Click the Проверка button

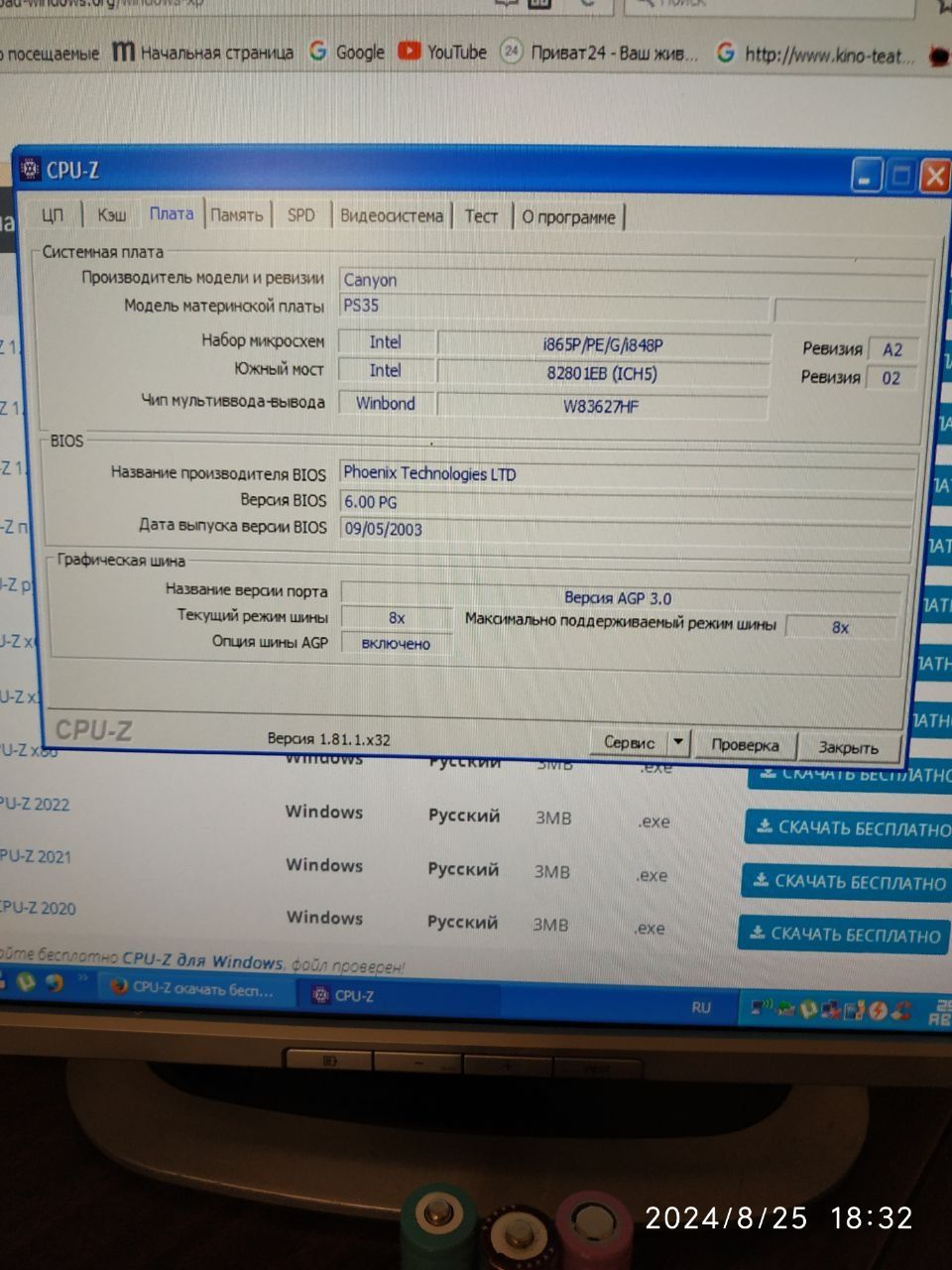point(745,744)
